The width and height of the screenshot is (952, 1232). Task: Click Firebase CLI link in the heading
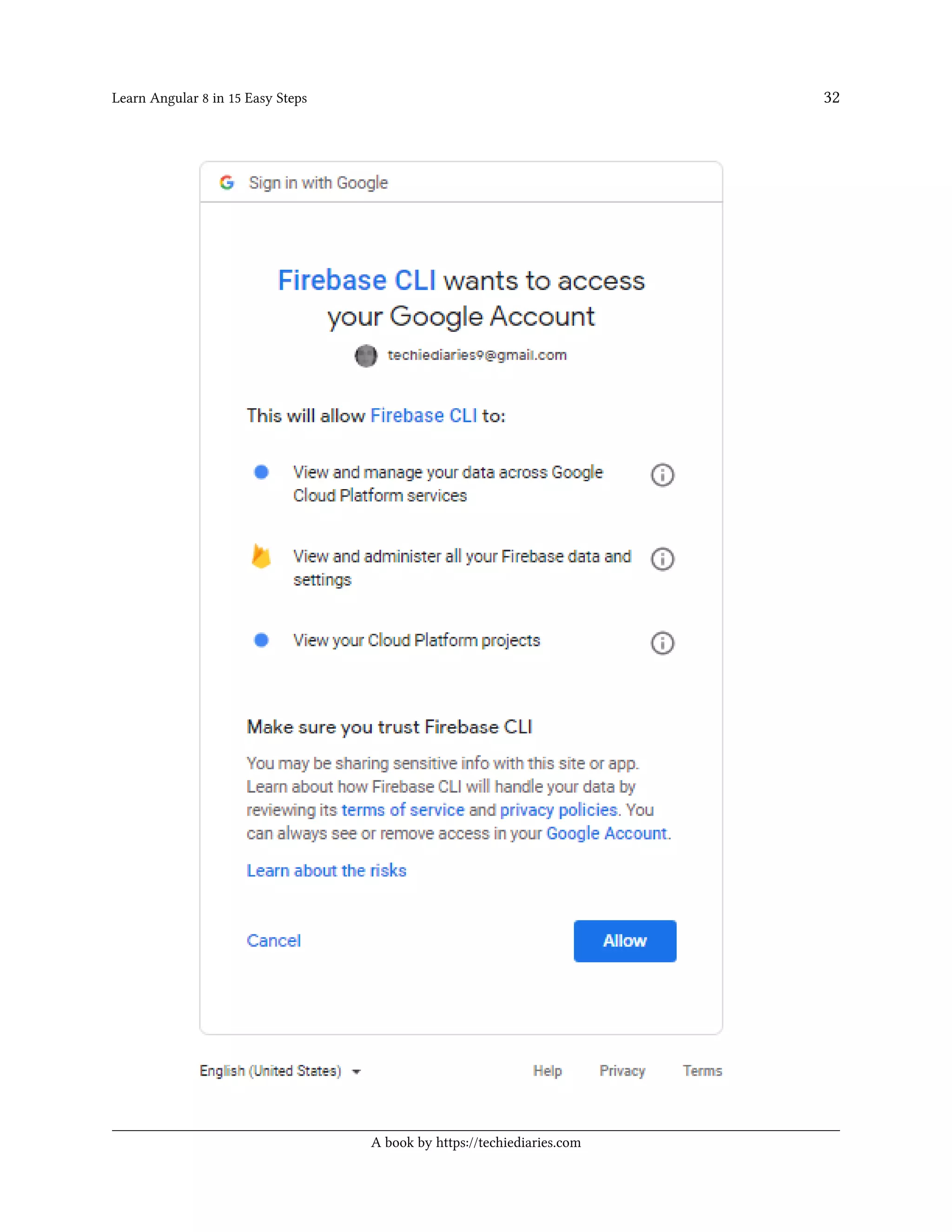click(357, 281)
